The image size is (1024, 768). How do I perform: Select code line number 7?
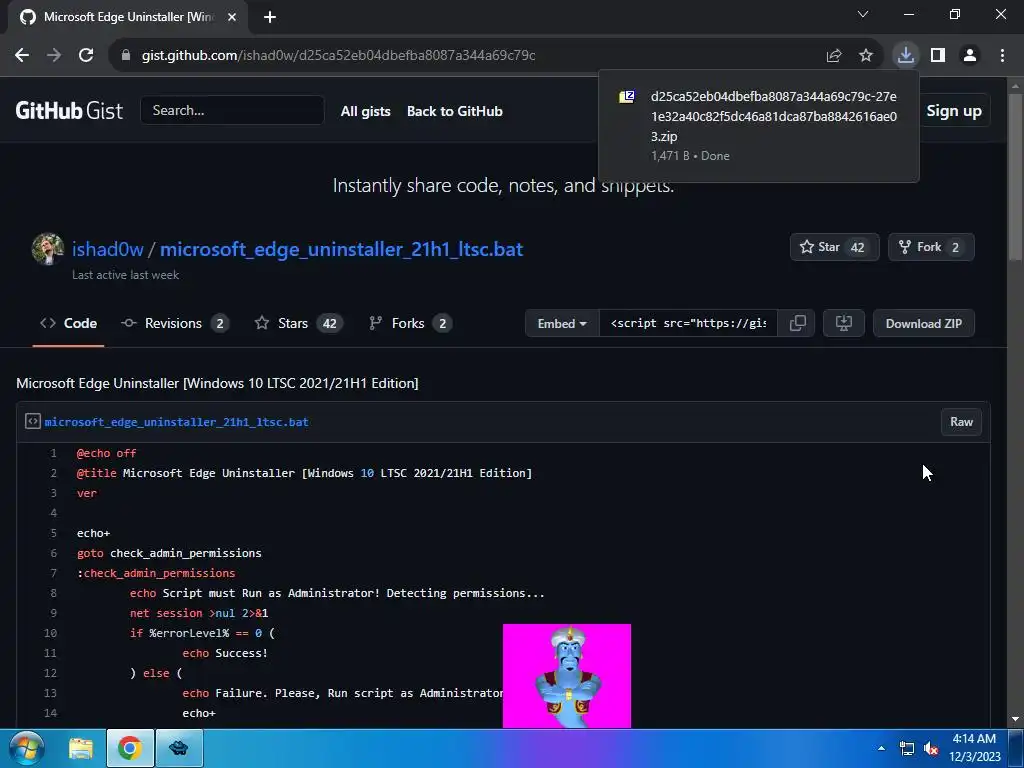click(54, 573)
